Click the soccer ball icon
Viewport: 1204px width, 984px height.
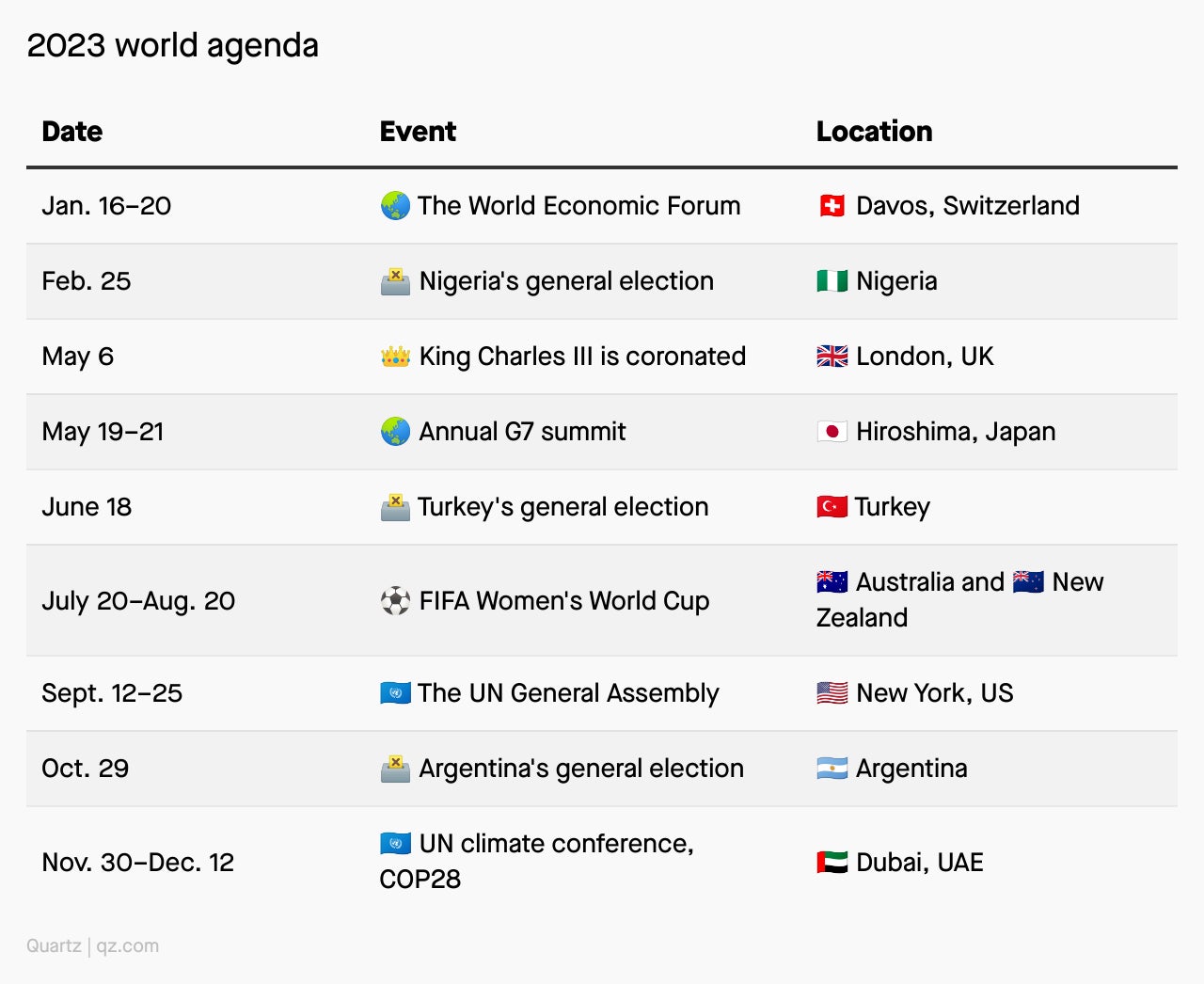click(x=395, y=600)
